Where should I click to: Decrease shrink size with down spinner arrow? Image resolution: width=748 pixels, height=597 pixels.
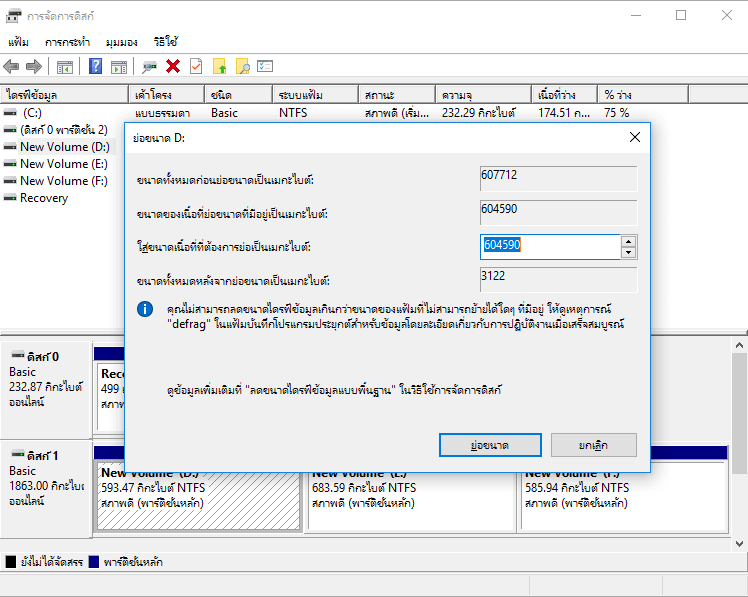point(629,253)
